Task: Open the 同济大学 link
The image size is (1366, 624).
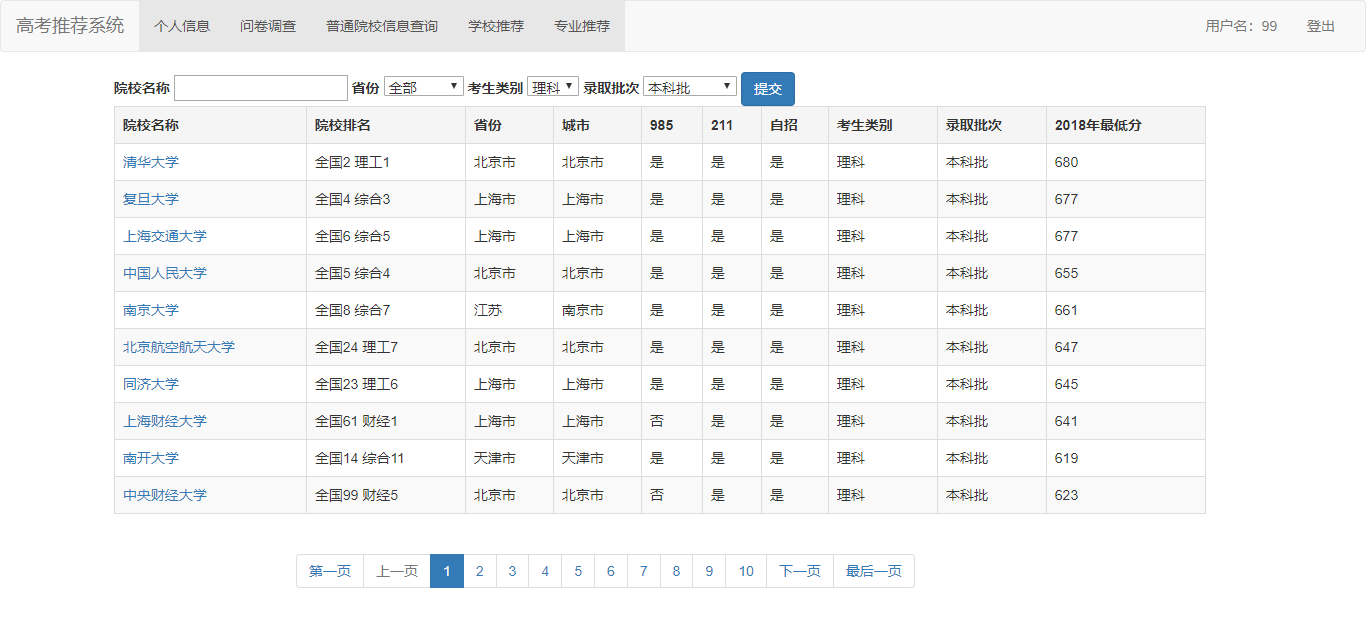Action: tap(151, 384)
